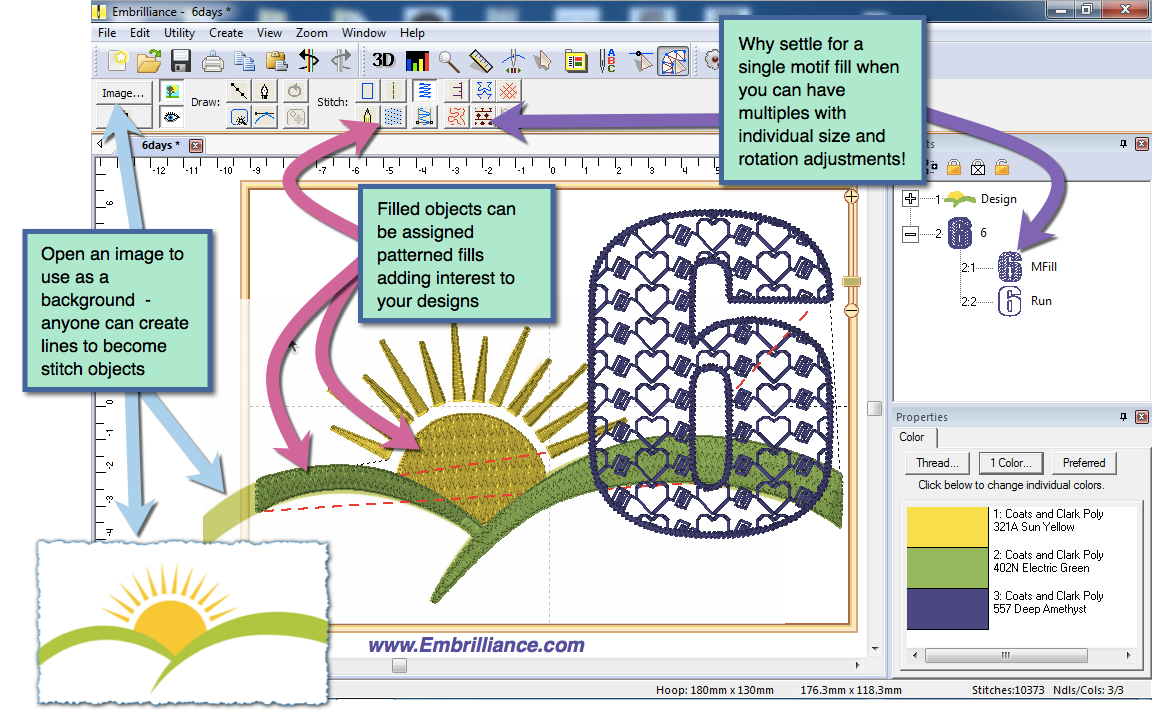Pick the ruler measure tool

click(x=481, y=60)
